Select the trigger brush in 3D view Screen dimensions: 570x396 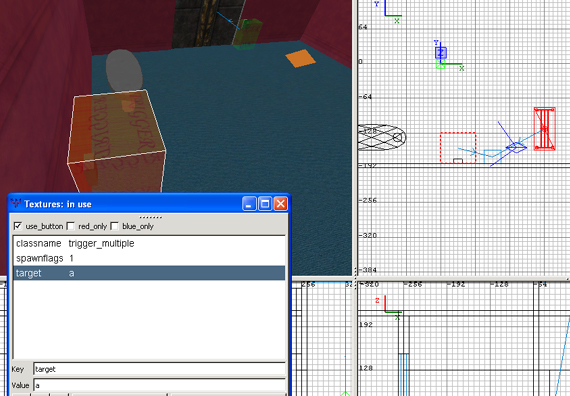coord(116,142)
